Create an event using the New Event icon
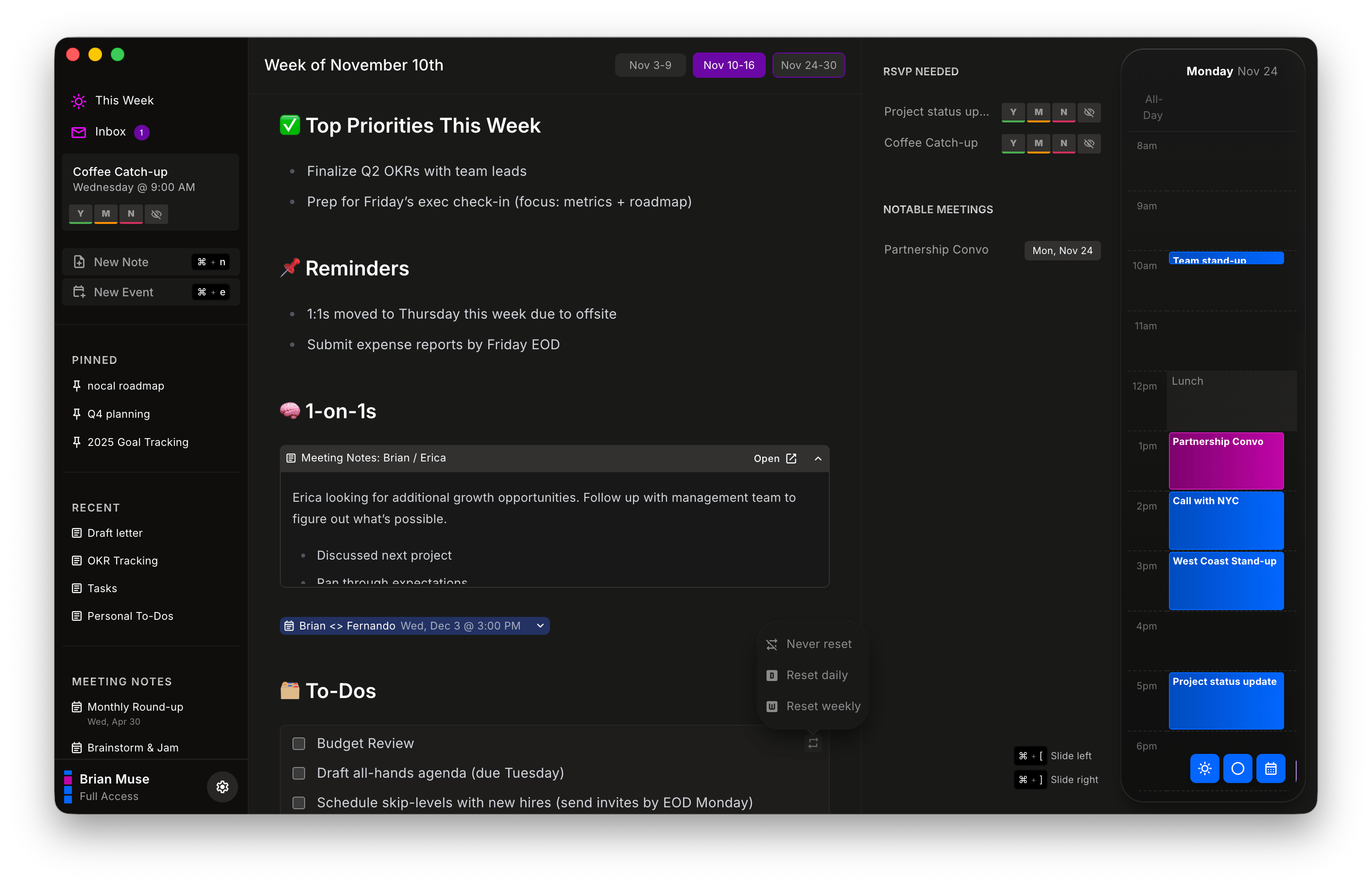The width and height of the screenshot is (1372, 886). coord(80,291)
